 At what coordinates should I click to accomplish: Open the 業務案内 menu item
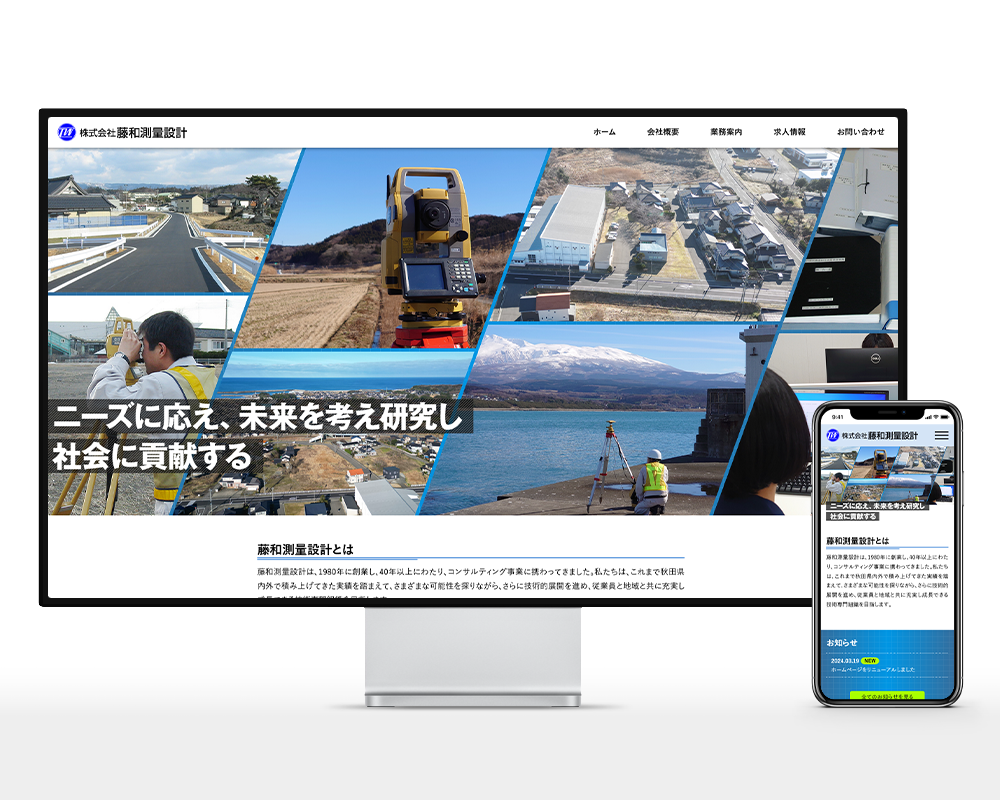726,132
